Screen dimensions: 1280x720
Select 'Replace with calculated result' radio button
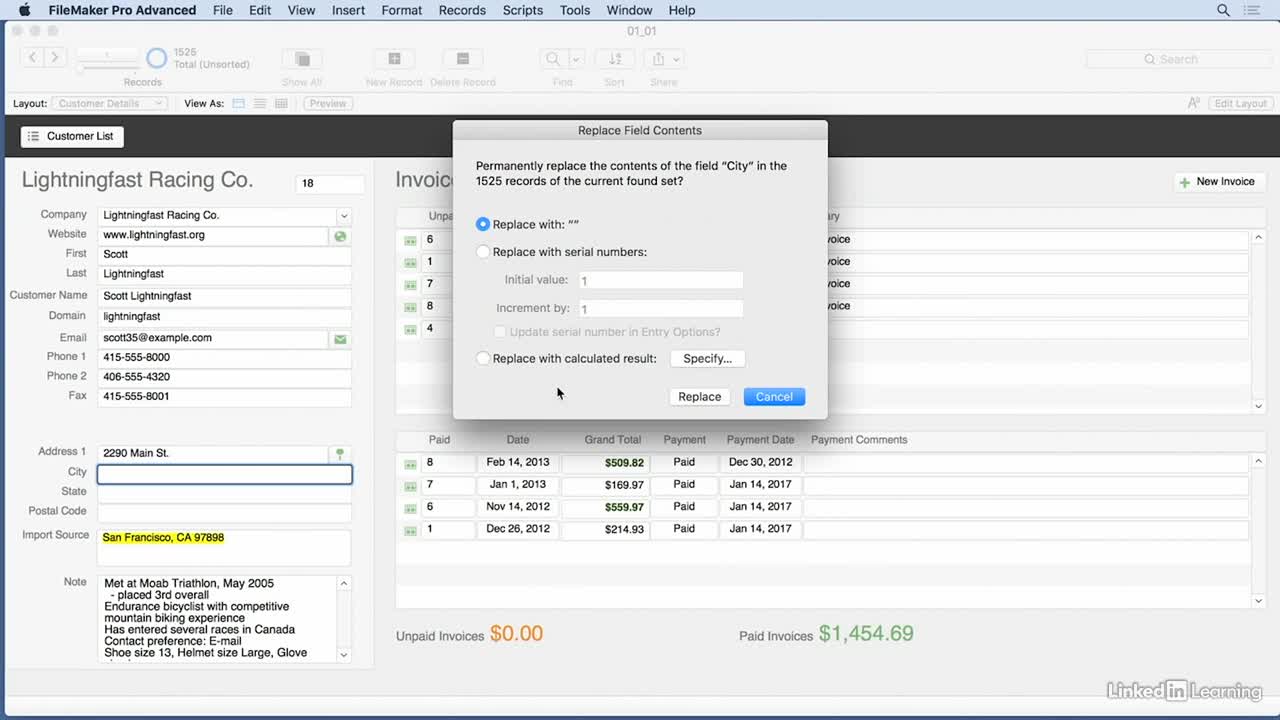[x=483, y=358]
